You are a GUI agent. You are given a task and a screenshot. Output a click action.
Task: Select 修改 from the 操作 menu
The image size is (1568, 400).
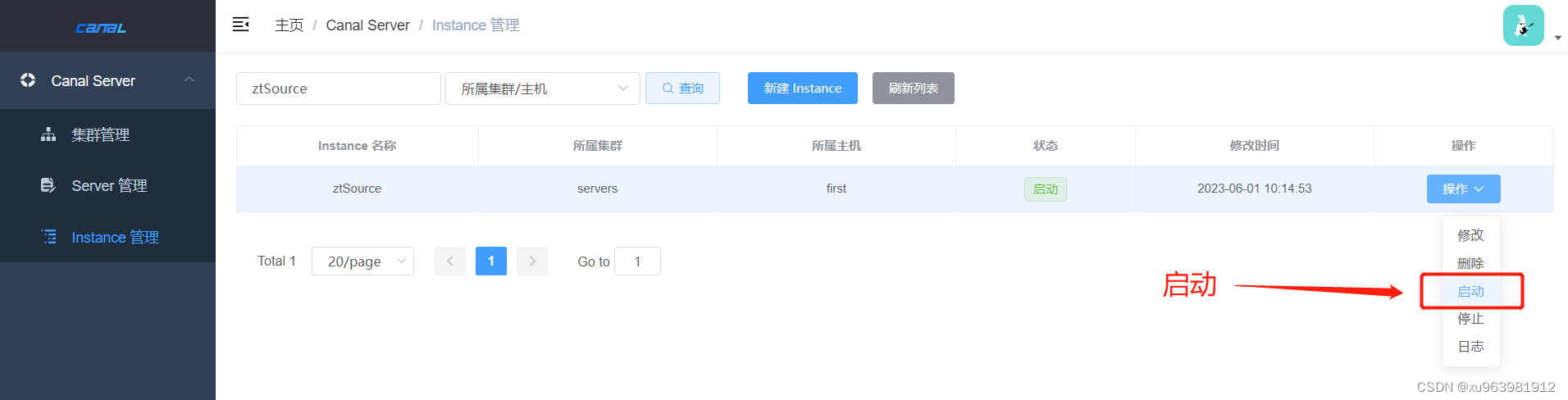pos(1470,235)
